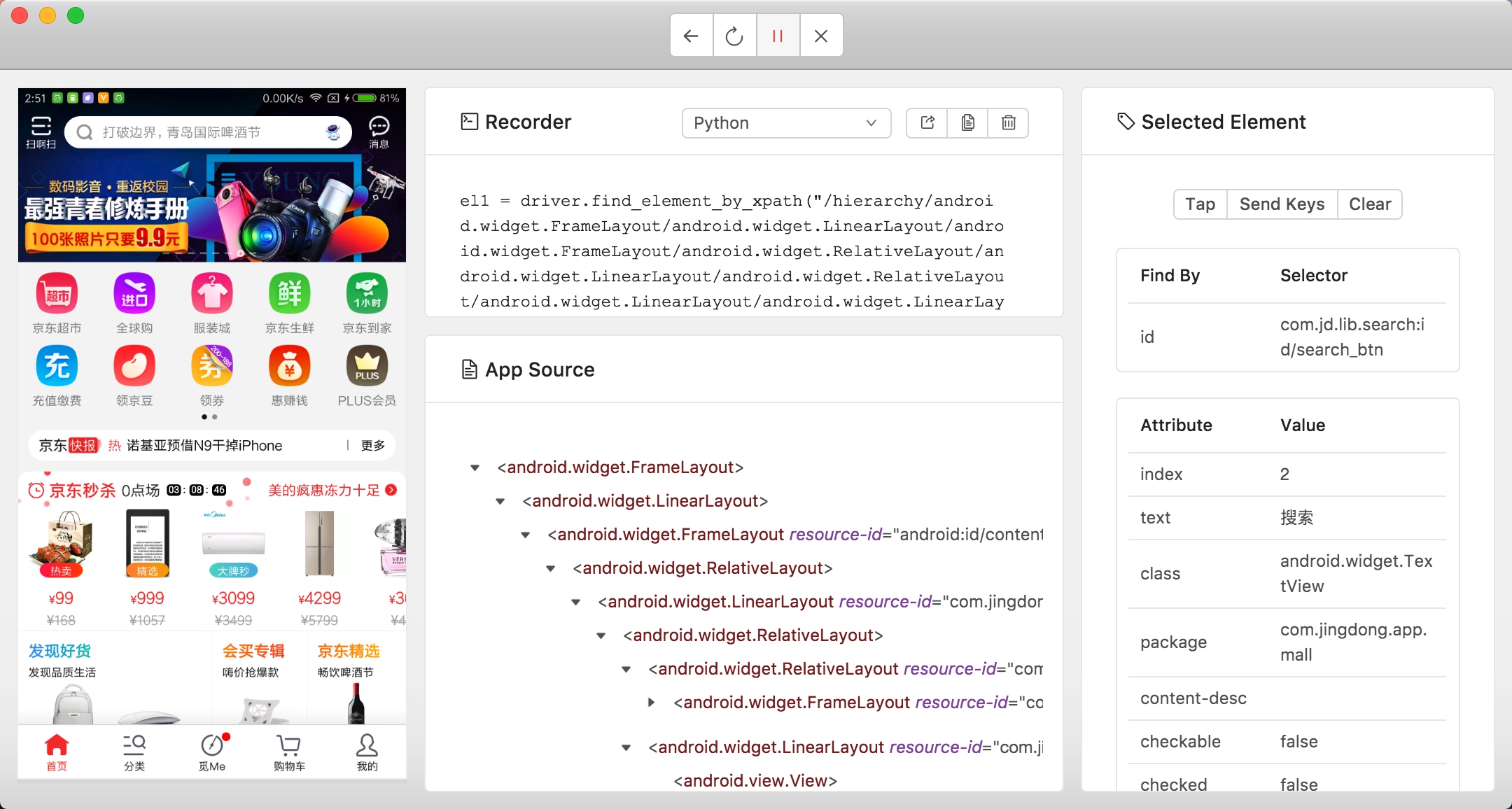Collapse the first android.widget.LinearLayout node

tap(500, 501)
